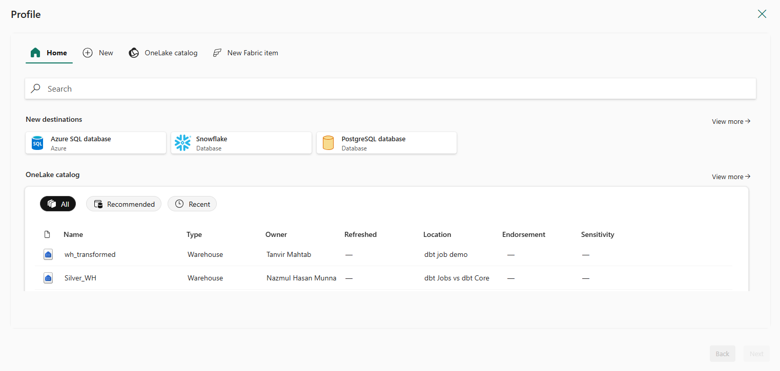
Task: Click the magnifier icon in search box
Action: point(35,89)
